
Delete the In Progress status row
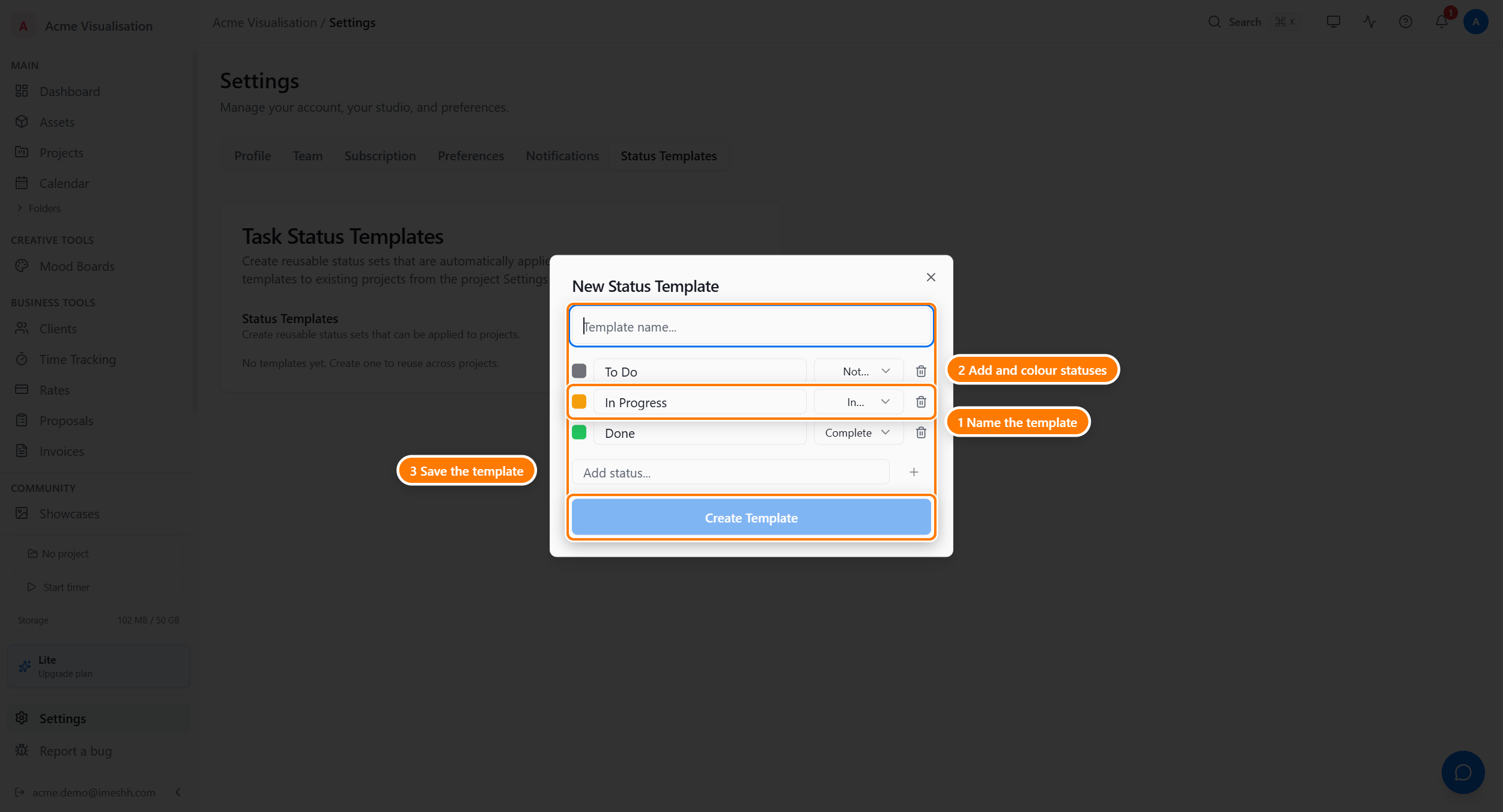[x=921, y=402]
